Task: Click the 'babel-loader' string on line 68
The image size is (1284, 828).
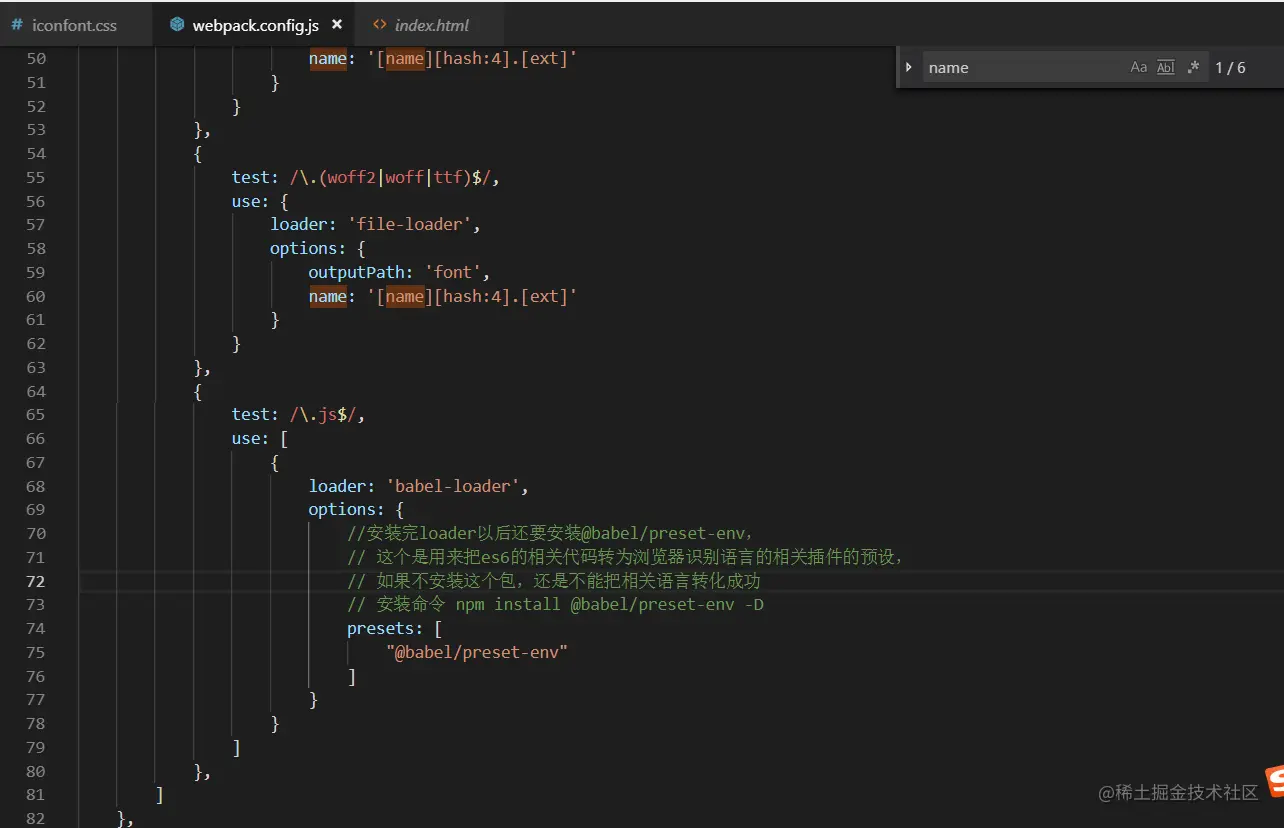Action: (x=453, y=486)
